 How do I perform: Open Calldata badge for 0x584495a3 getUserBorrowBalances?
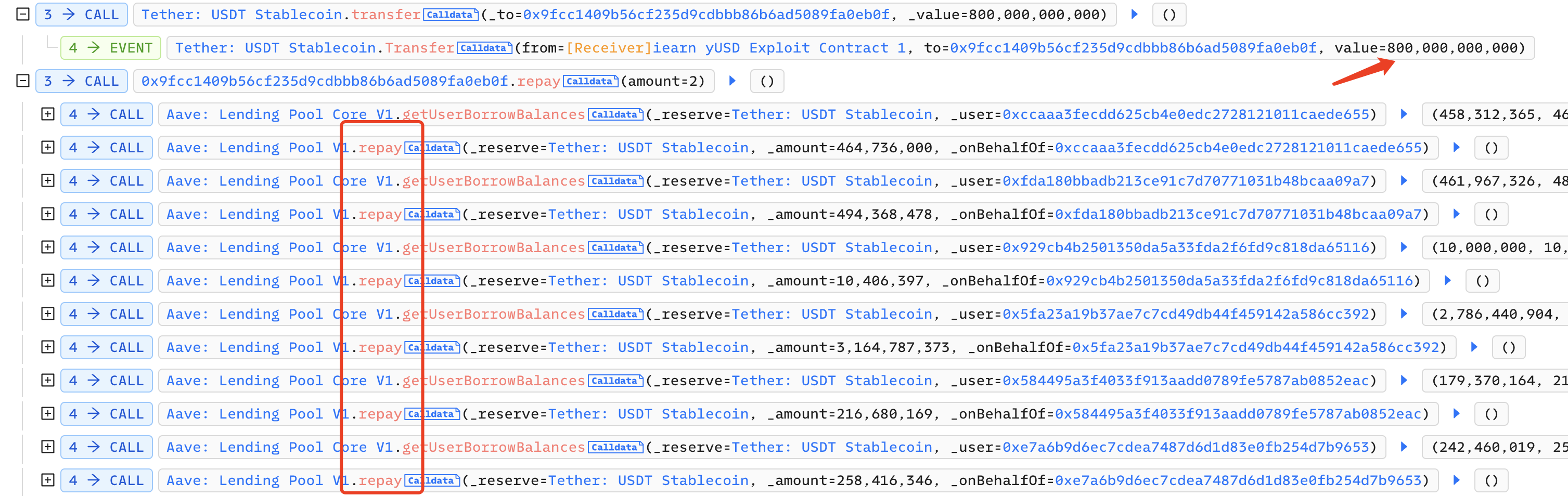(615, 381)
